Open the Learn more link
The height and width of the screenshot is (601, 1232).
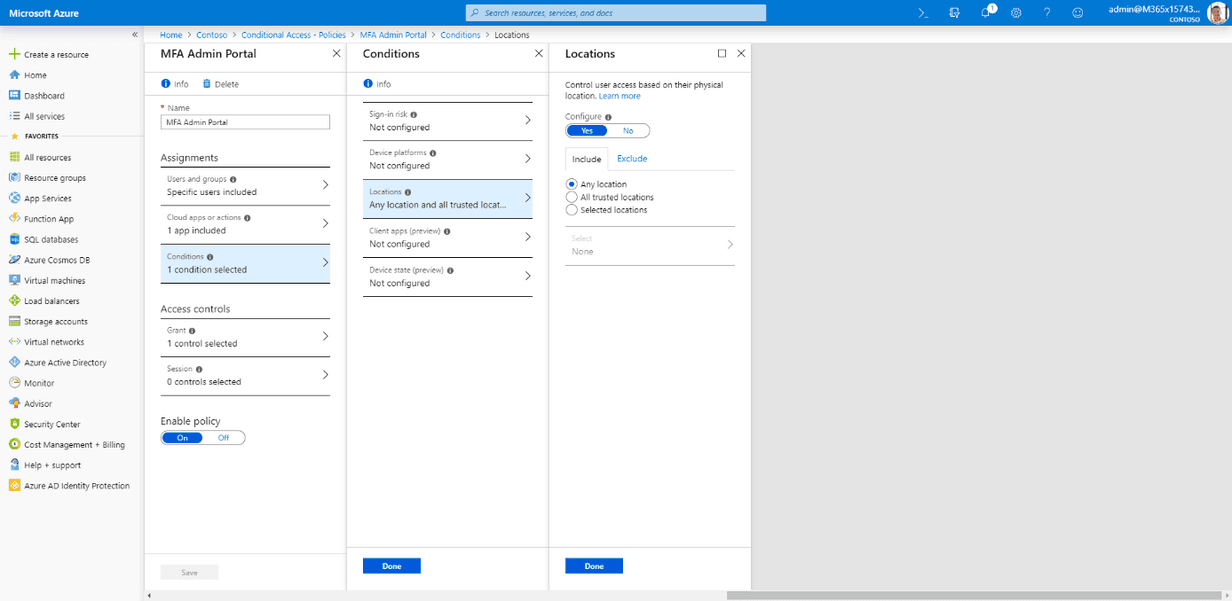coord(620,96)
